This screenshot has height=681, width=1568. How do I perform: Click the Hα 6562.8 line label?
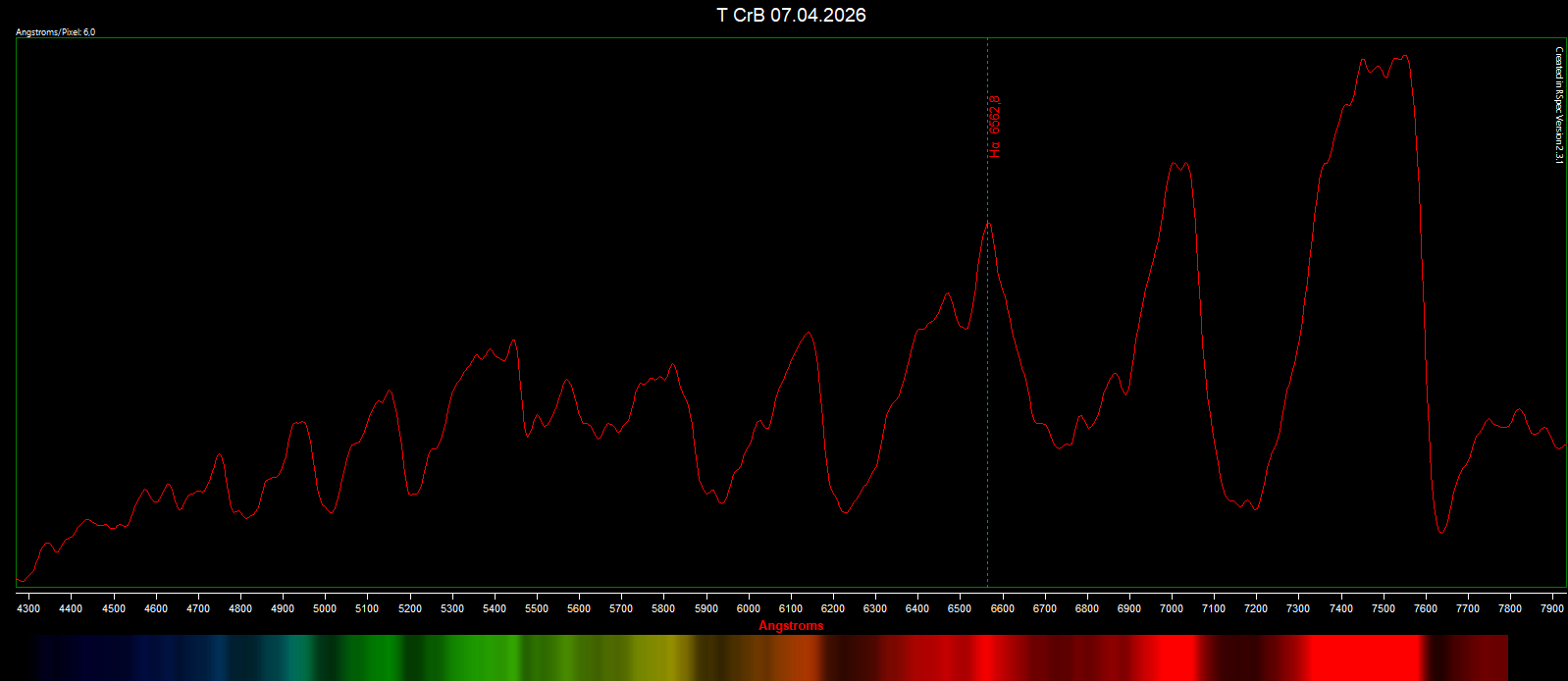[x=995, y=127]
